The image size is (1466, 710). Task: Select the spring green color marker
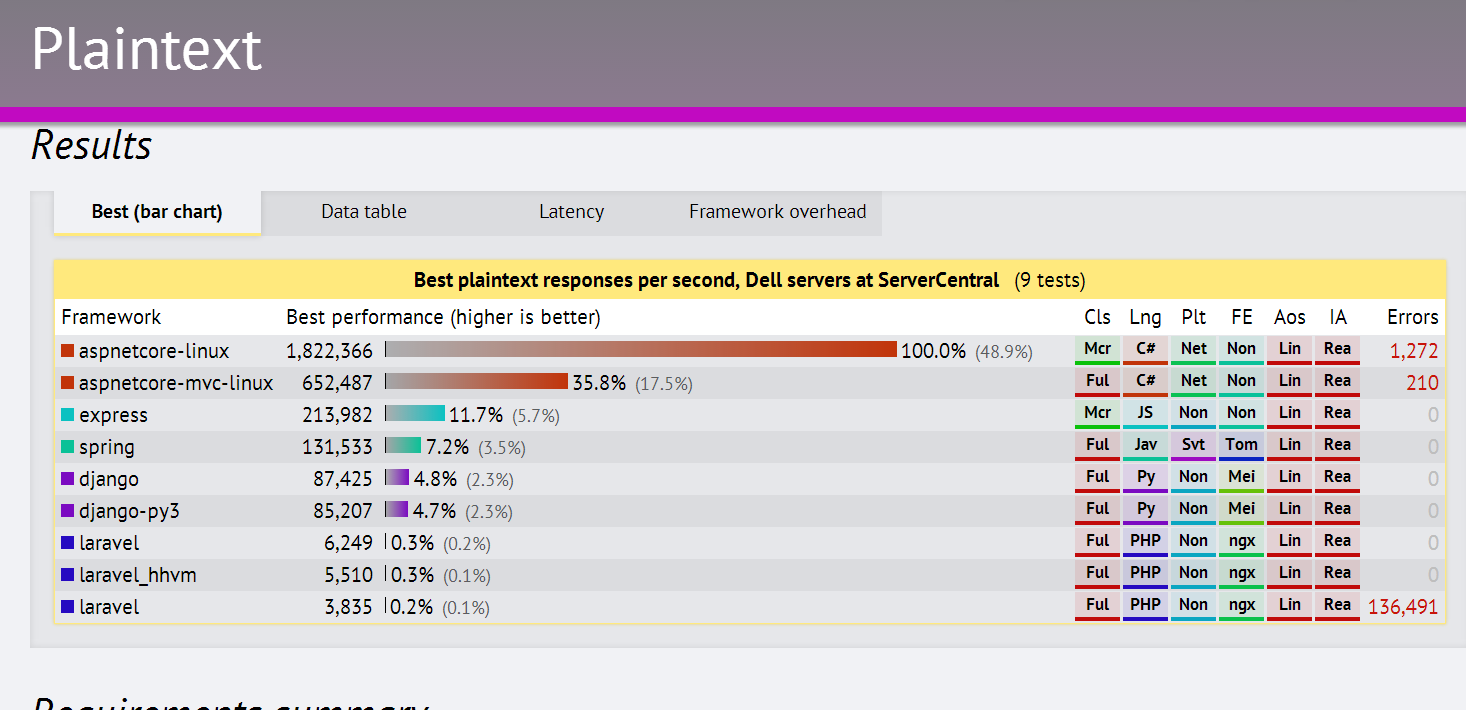click(x=68, y=447)
